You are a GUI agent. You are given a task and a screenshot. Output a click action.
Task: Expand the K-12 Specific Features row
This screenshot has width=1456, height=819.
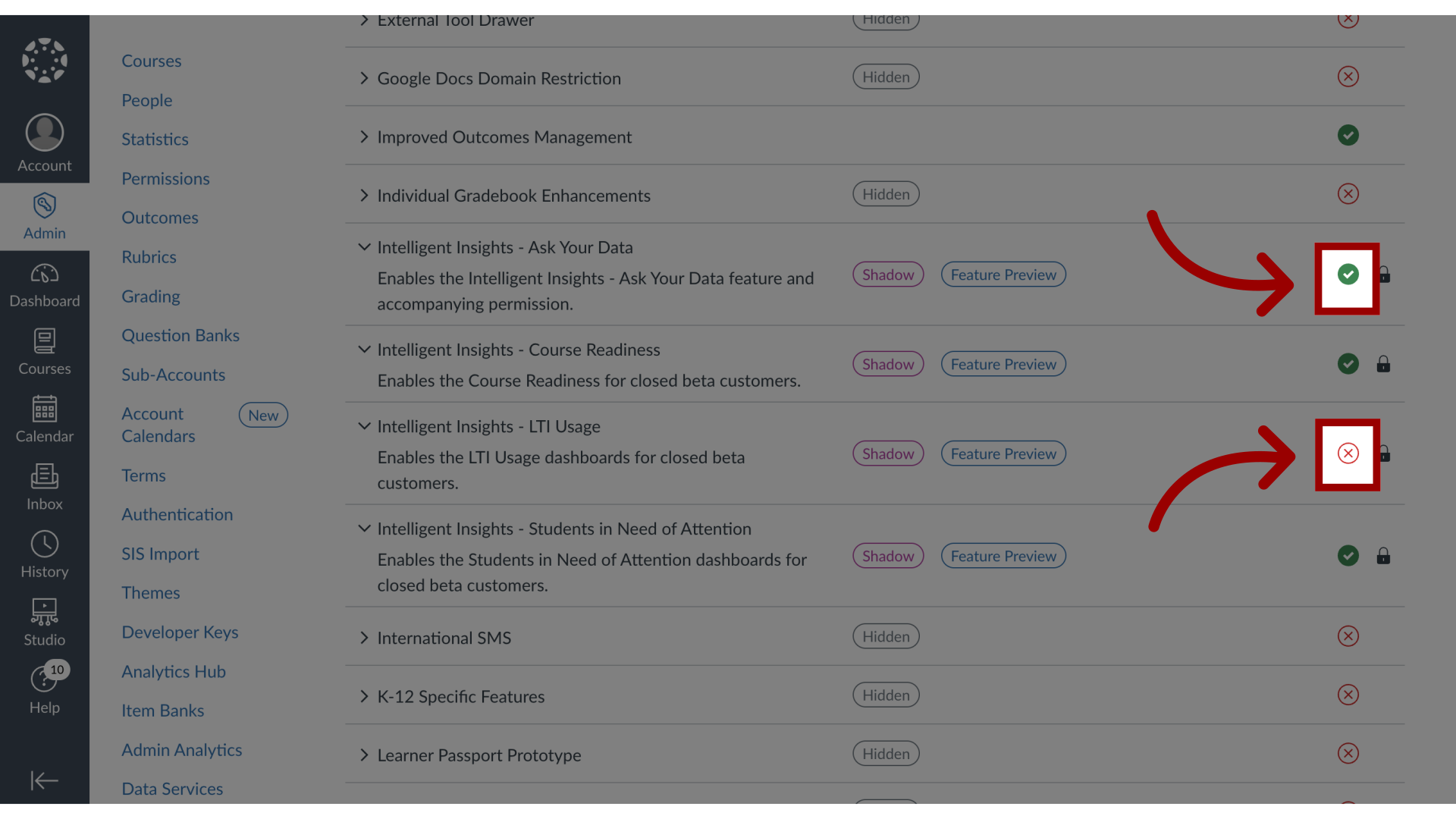[363, 695]
